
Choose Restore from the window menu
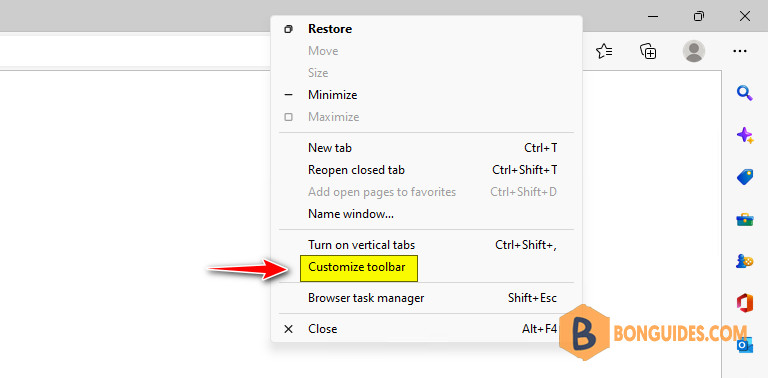(426, 29)
